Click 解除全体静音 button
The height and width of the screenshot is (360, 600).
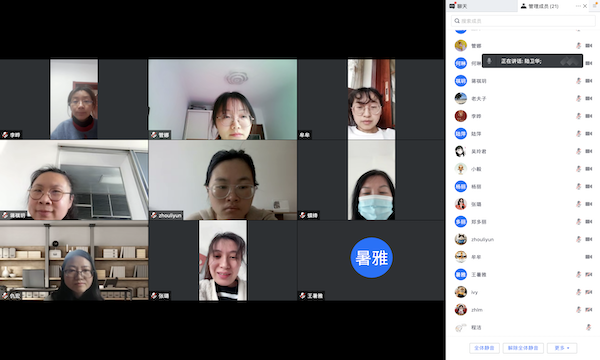523,348
